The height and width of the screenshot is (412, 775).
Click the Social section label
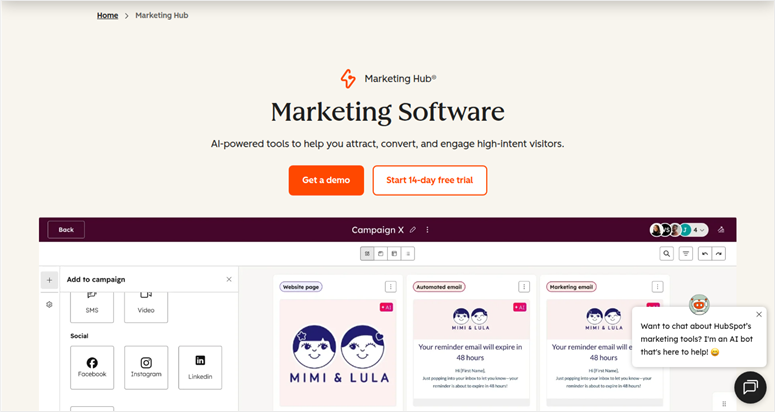point(79,335)
